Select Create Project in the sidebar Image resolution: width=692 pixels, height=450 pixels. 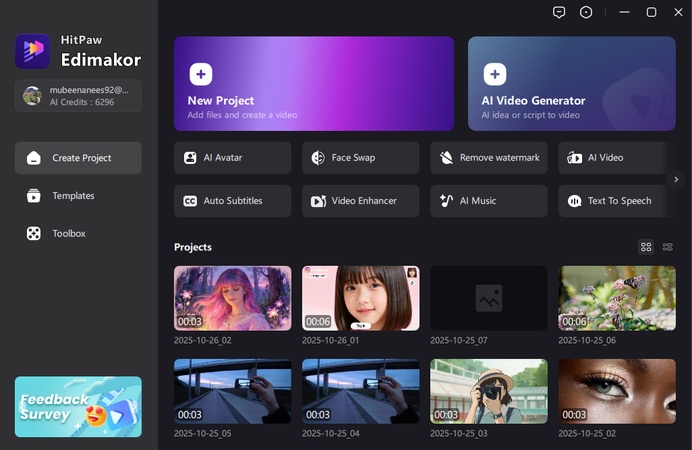(78, 158)
